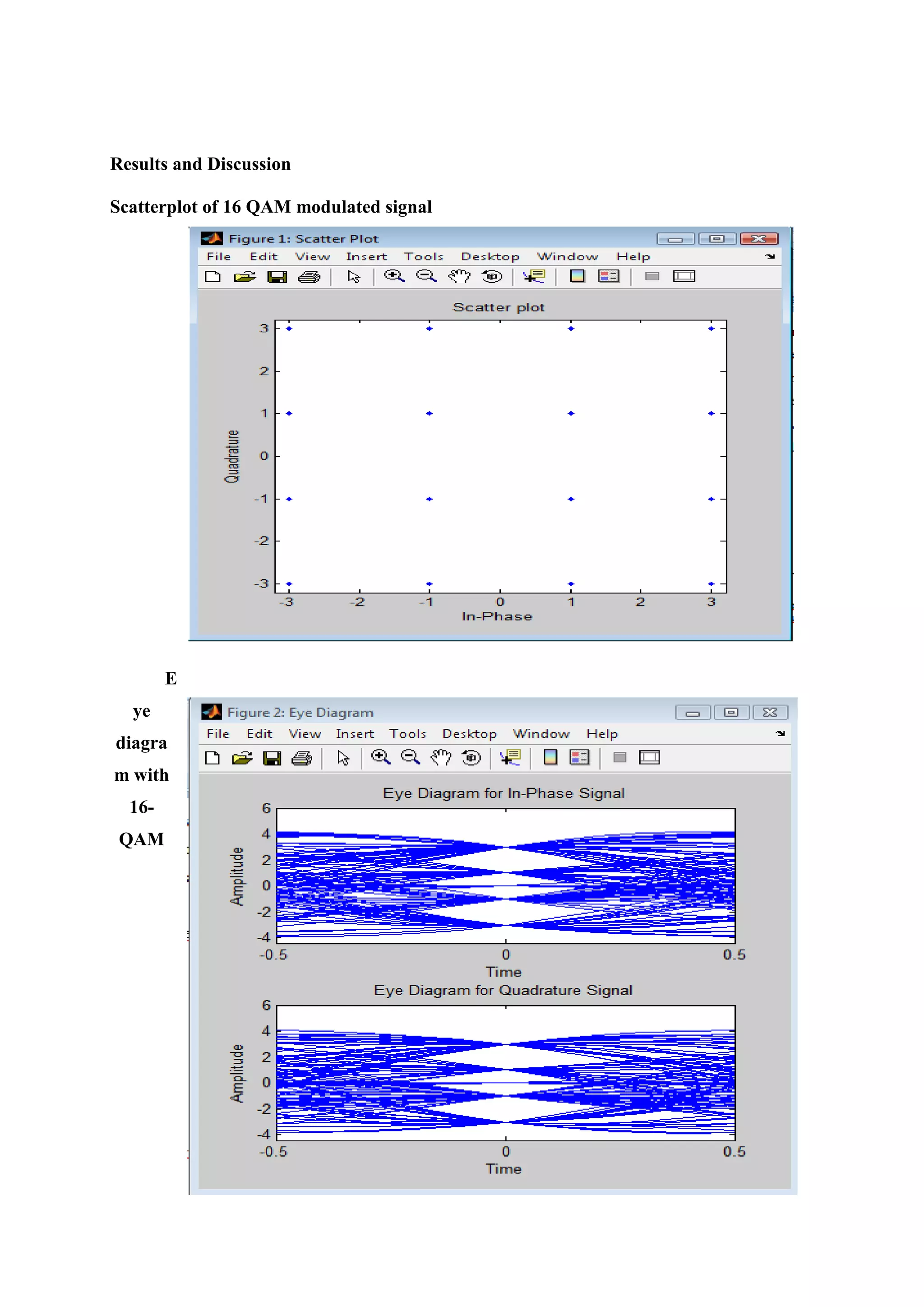The height and width of the screenshot is (1307, 924).
Task: Click Zoom Out tool in Eye Diagram toolbar
Action: tap(410, 758)
